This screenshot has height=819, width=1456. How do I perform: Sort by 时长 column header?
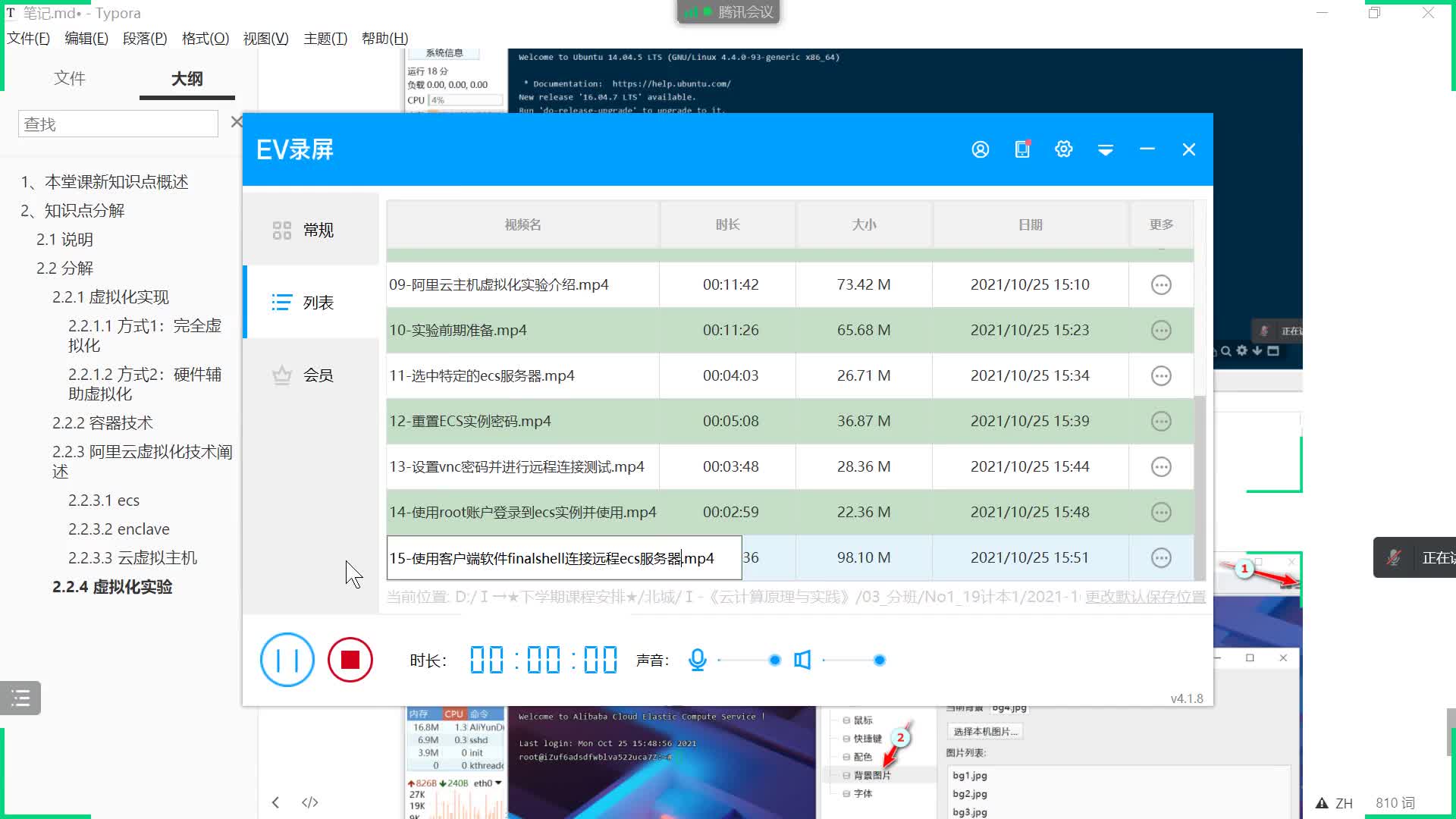tap(727, 224)
